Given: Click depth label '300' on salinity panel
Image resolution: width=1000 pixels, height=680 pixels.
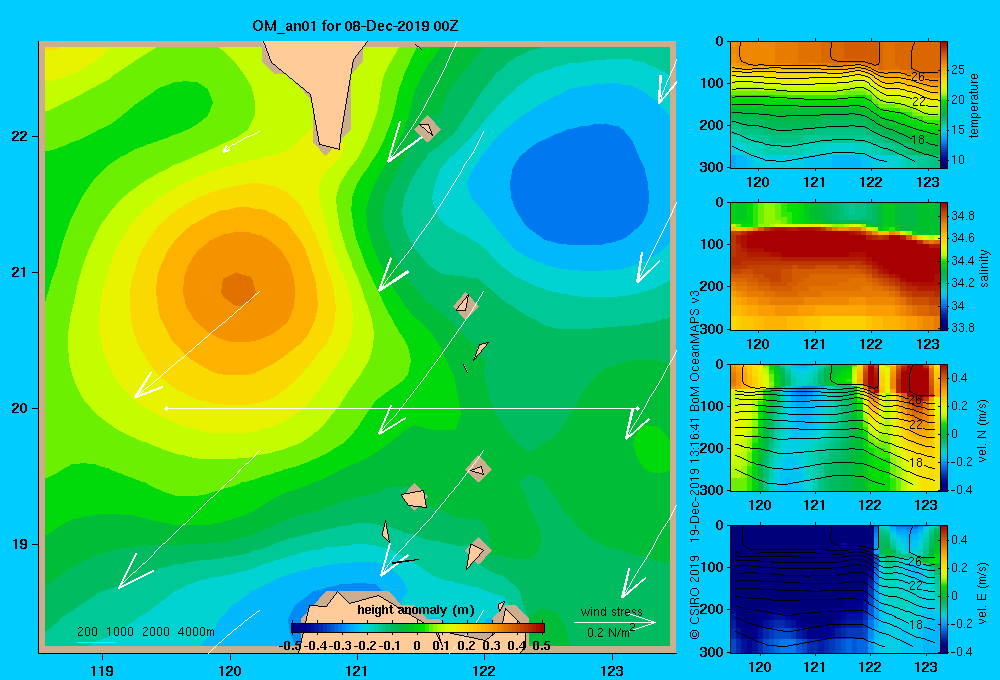Looking at the screenshot, I should tap(712, 329).
